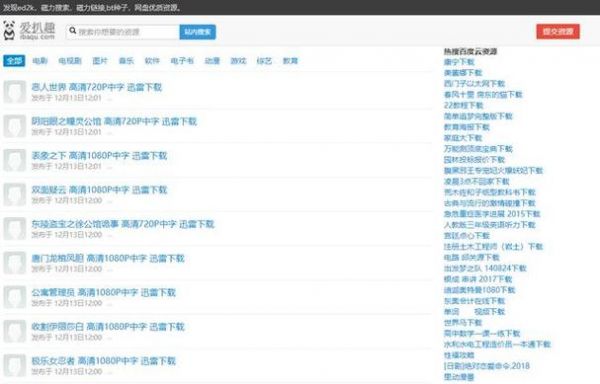This screenshot has width=600, height=384.
Task: Switch to the 音乐 category tab
Action: coord(126,60)
